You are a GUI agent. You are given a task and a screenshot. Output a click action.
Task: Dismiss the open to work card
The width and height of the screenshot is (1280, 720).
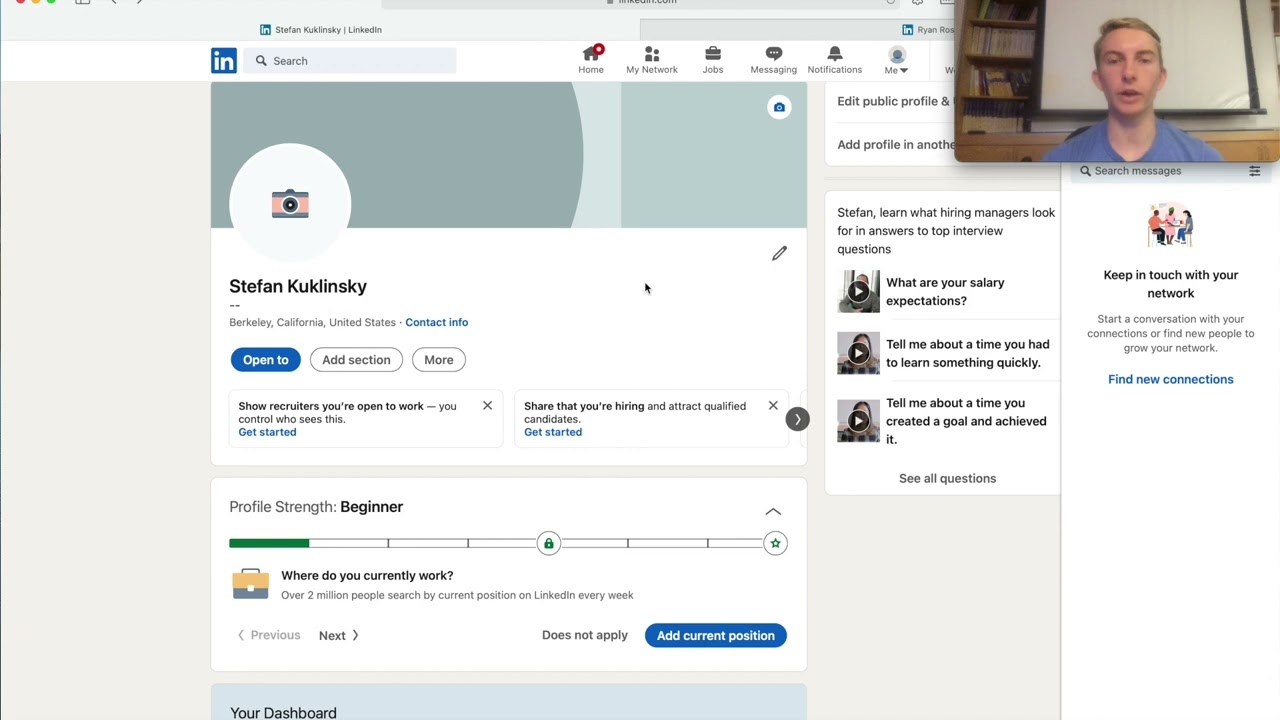coord(487,406)
